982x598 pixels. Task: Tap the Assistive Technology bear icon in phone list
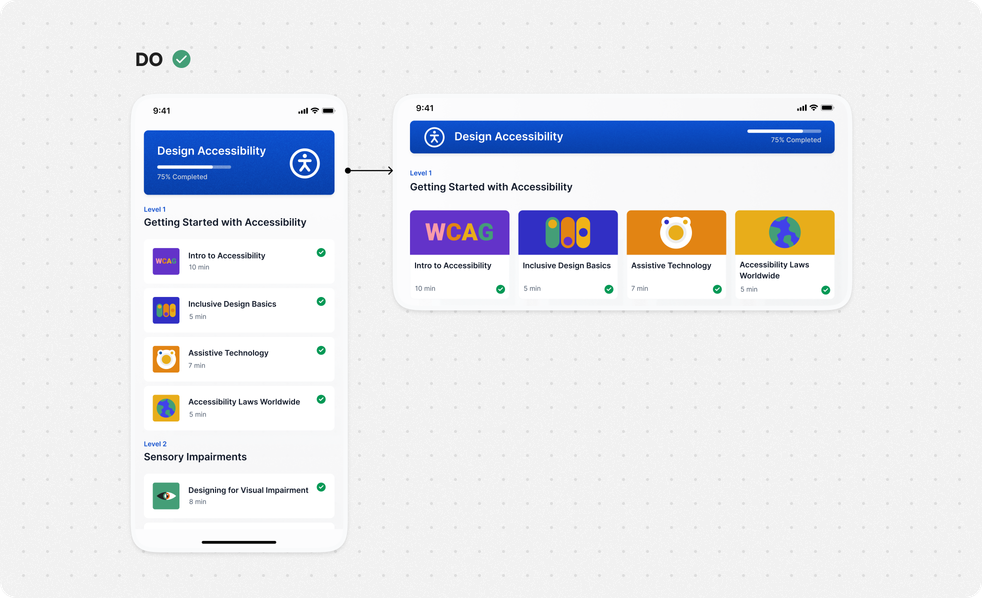[166, 359]
